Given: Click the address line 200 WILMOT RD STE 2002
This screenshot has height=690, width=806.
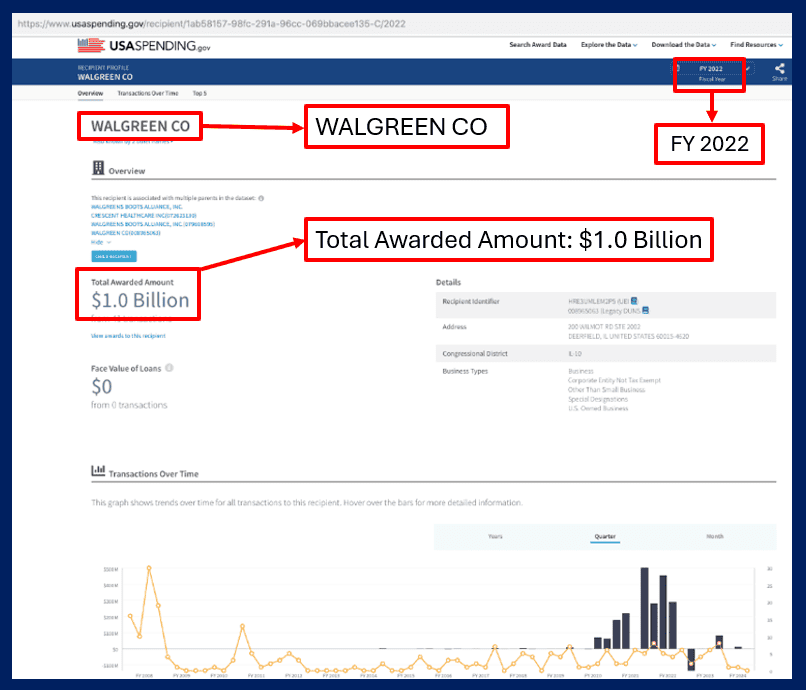Looking at the screenshot, I should point(604,326).
